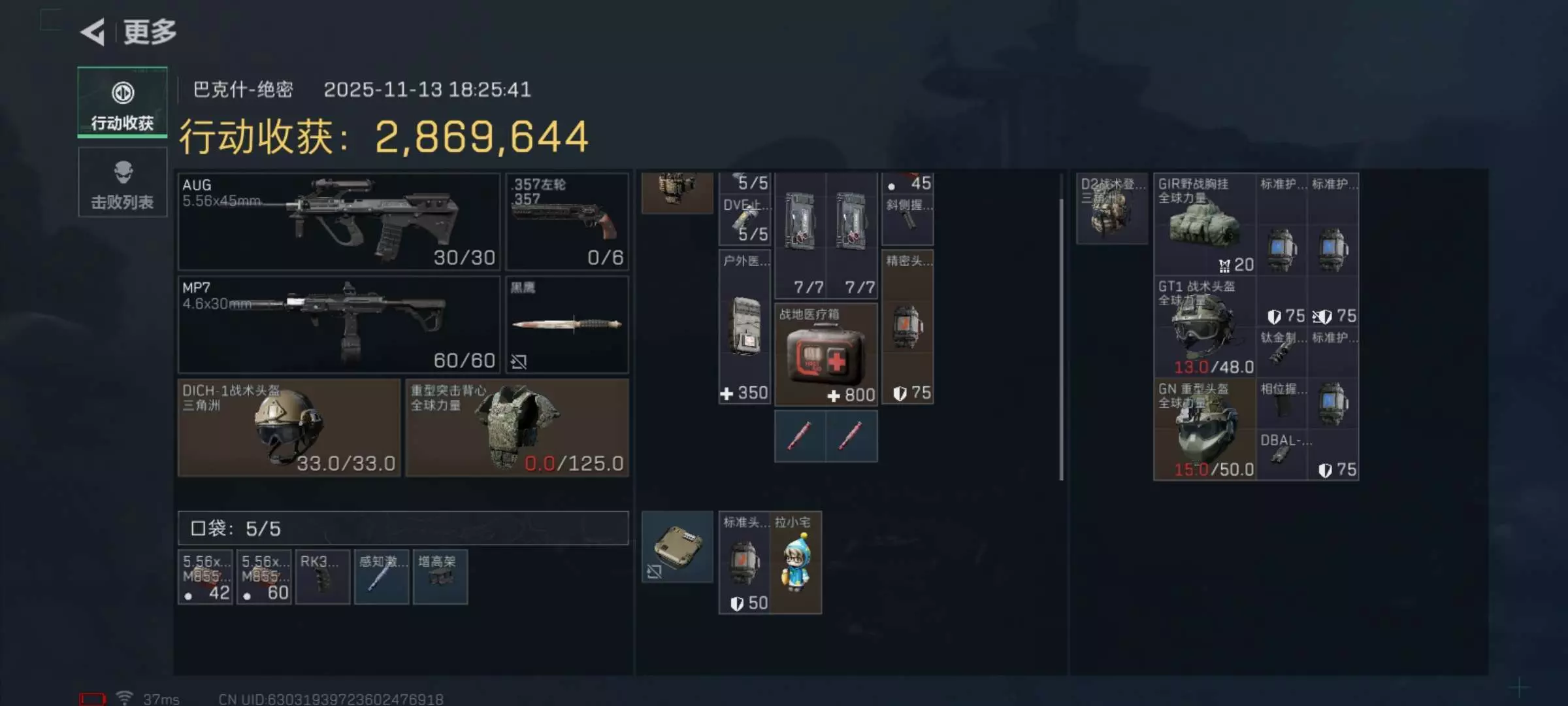Click the GIR野战胸挂 chest rig

pyautogui.click(x=1205, y=224)
